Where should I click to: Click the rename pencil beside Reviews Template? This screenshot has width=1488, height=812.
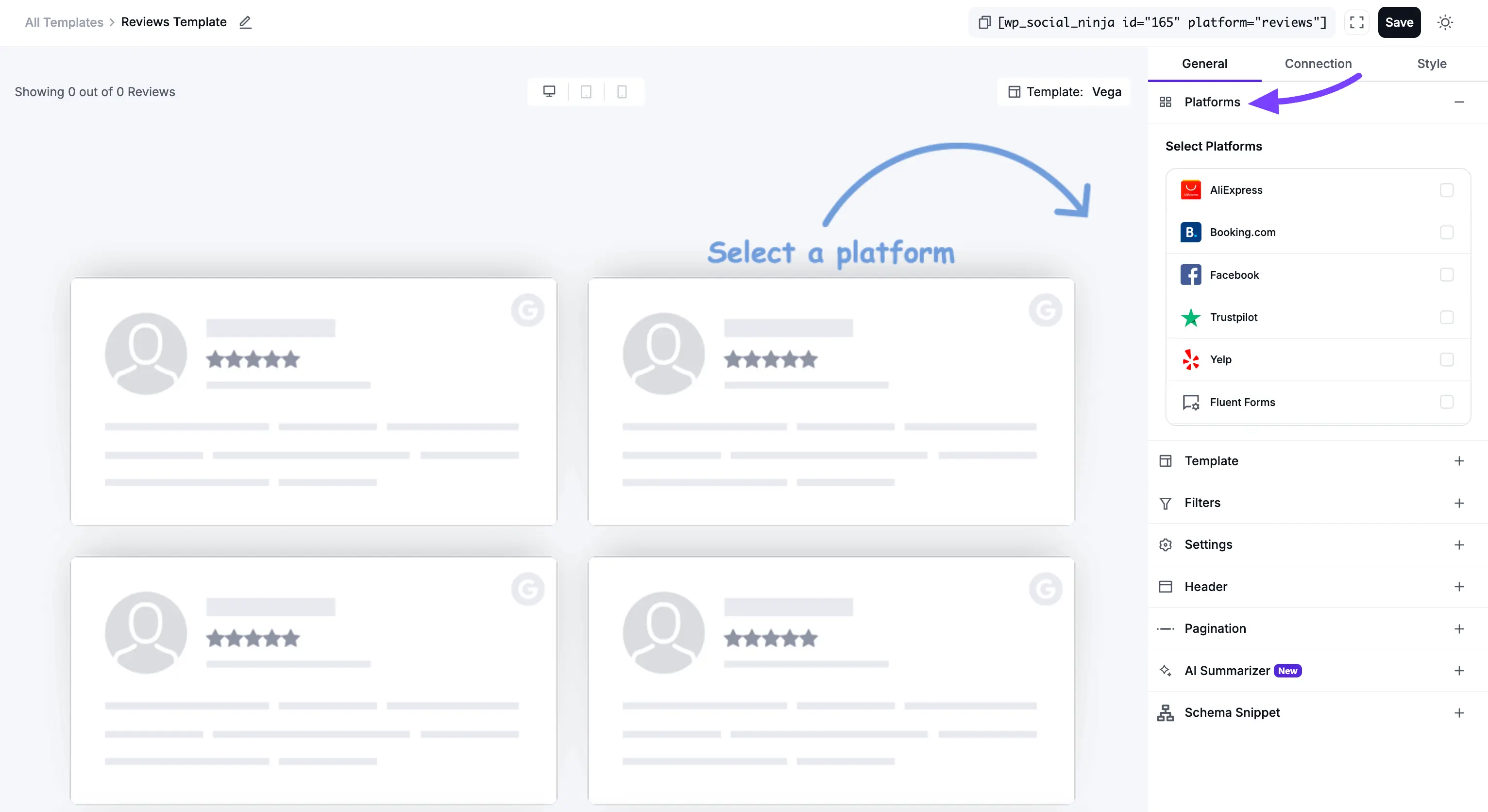coord(246,22)
